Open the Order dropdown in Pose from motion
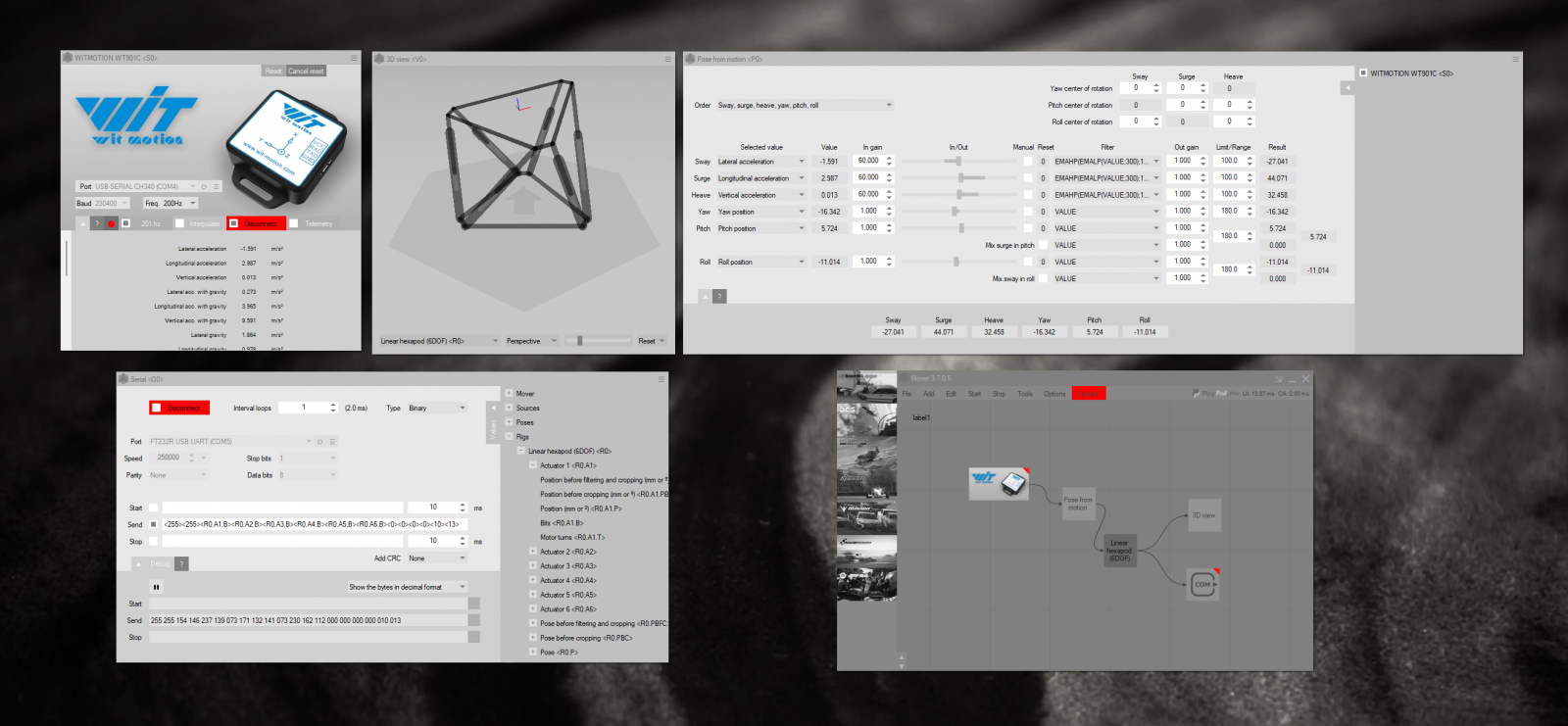 point(805,105)
